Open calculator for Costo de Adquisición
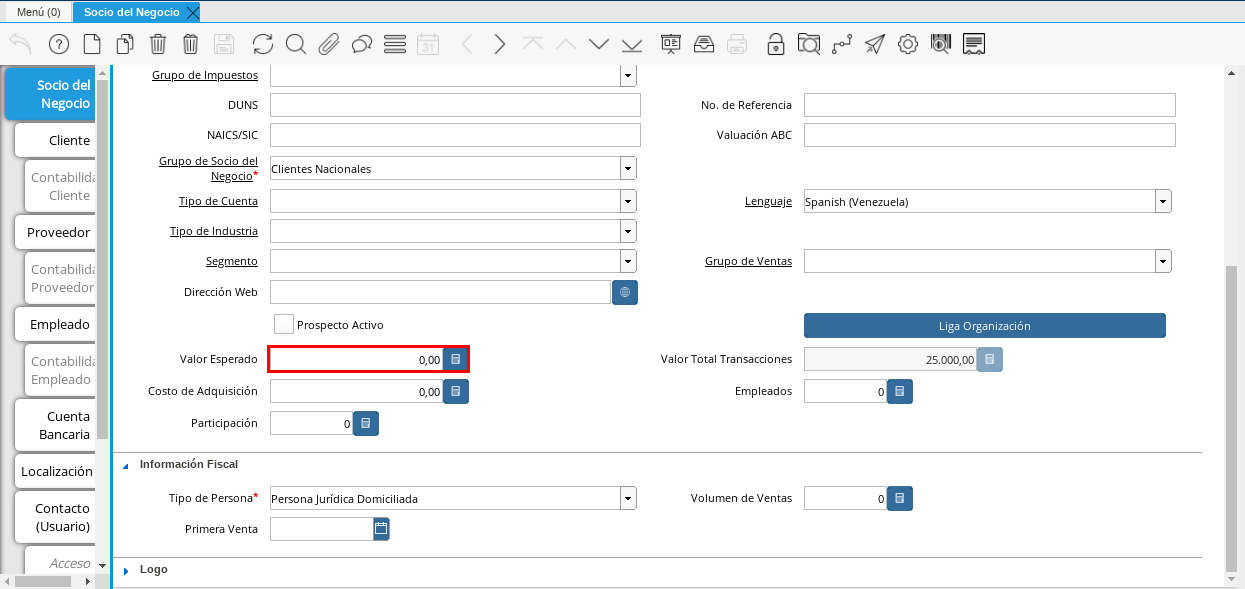The width and height of the screenshot is (1245, 589). [x=456, y=392]
